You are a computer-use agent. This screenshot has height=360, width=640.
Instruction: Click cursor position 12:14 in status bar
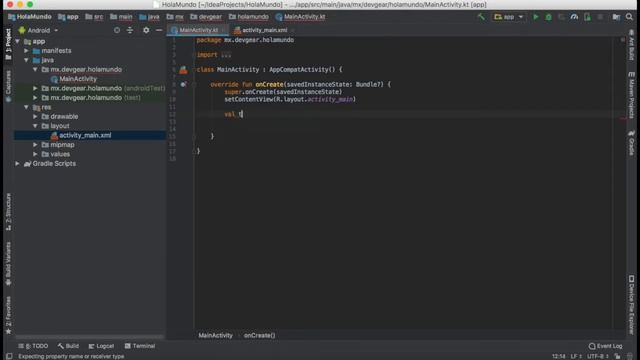click(559, 356)
